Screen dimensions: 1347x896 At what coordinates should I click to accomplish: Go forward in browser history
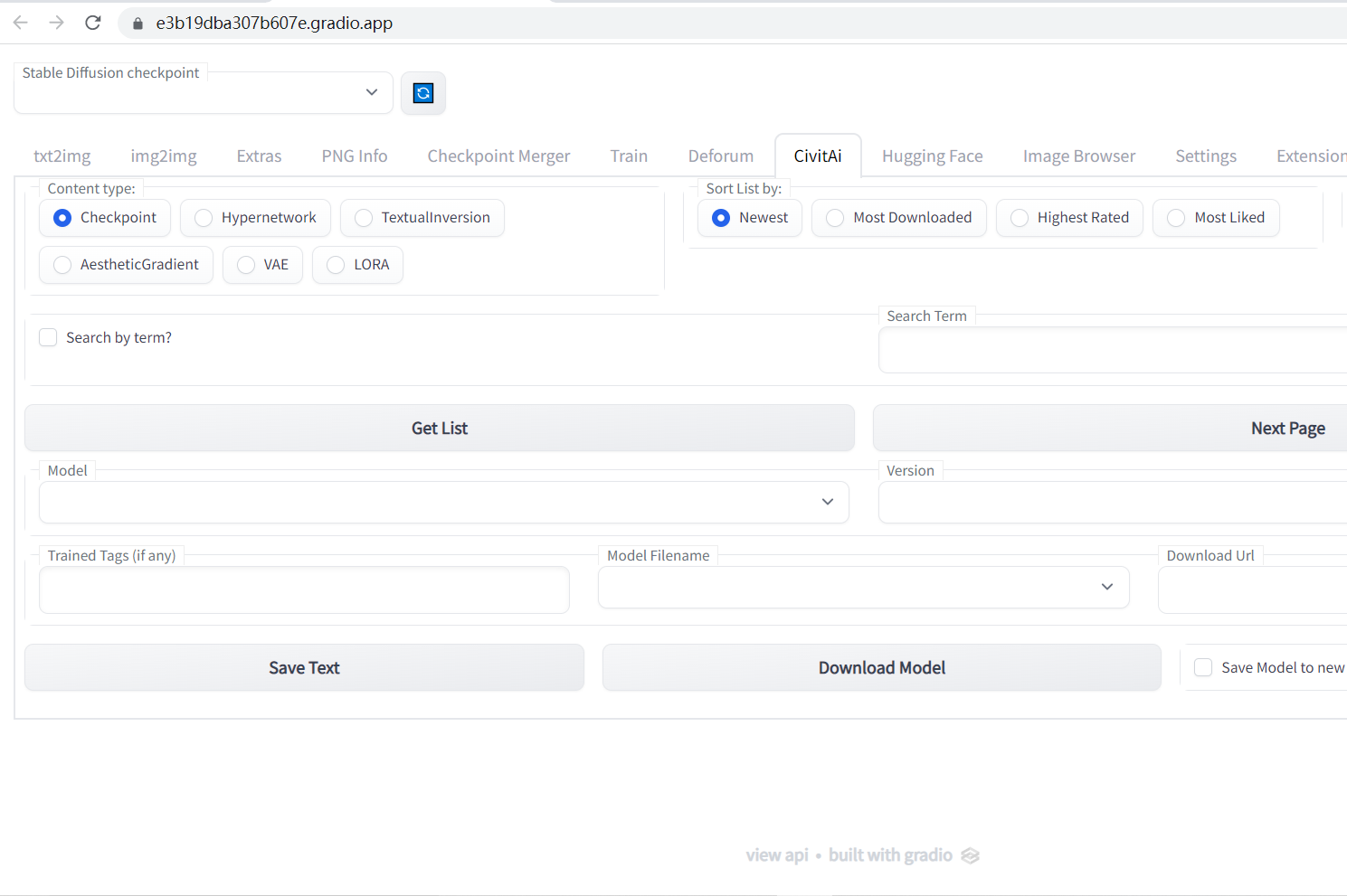click(x=56, y=23)
